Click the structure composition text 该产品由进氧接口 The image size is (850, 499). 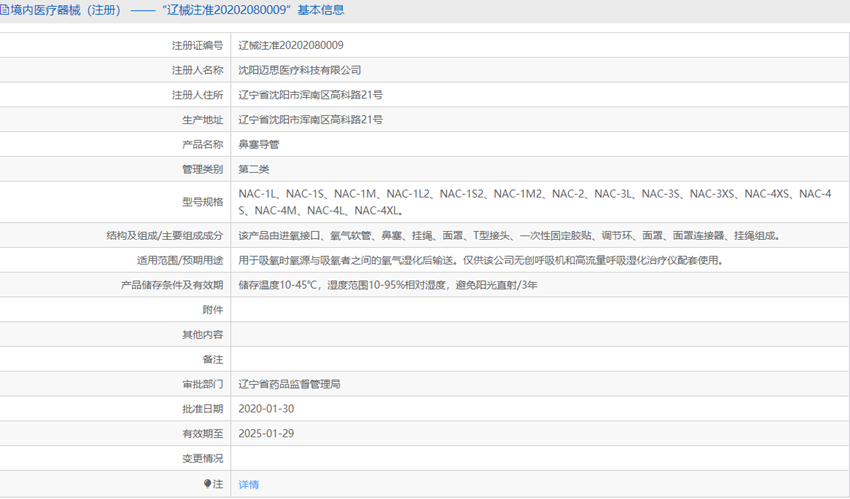click(510, 236)
